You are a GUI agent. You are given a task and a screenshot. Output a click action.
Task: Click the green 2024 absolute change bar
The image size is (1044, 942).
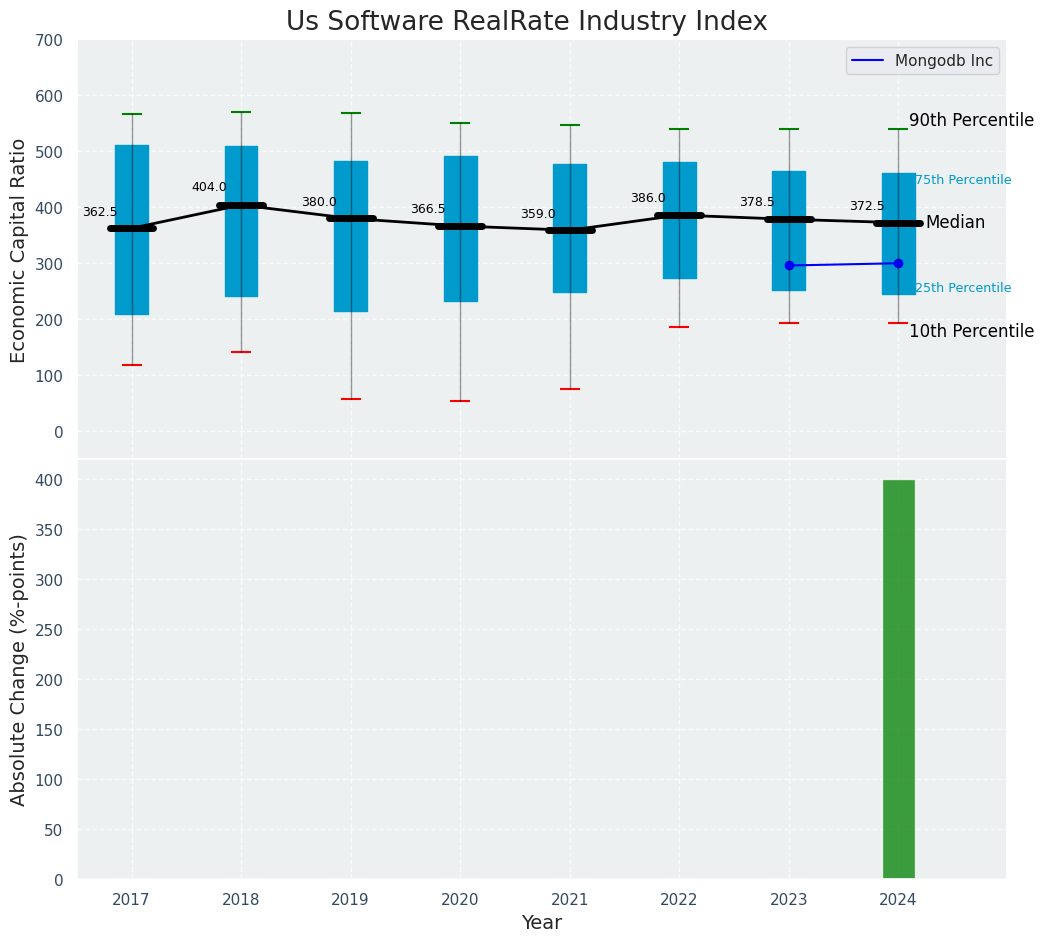click(899, 679)
